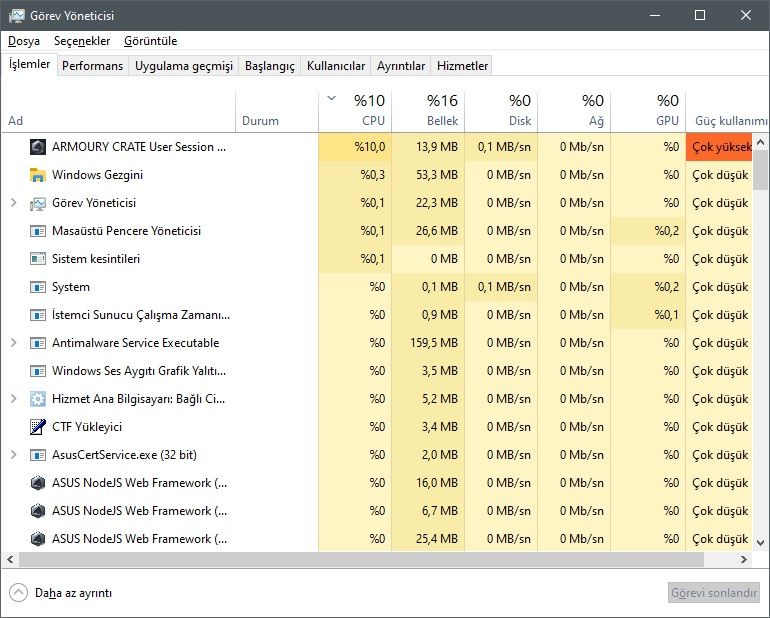The width and height of the screenshot is (770, 618).
Task: Switch to the Performans tab
Action: click(x=92, y=66)
